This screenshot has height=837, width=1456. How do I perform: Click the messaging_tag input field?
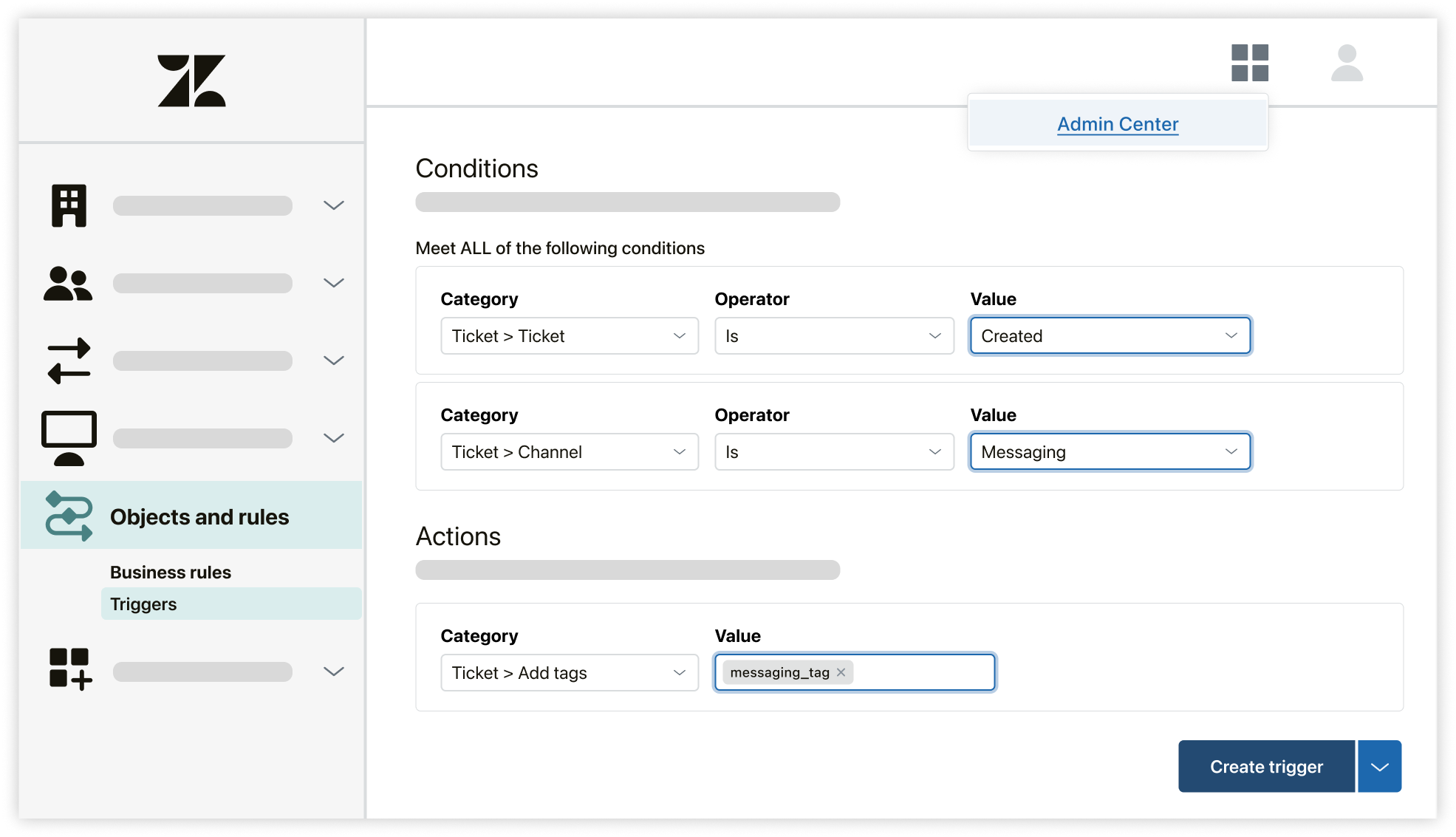[x=855, y=671]
